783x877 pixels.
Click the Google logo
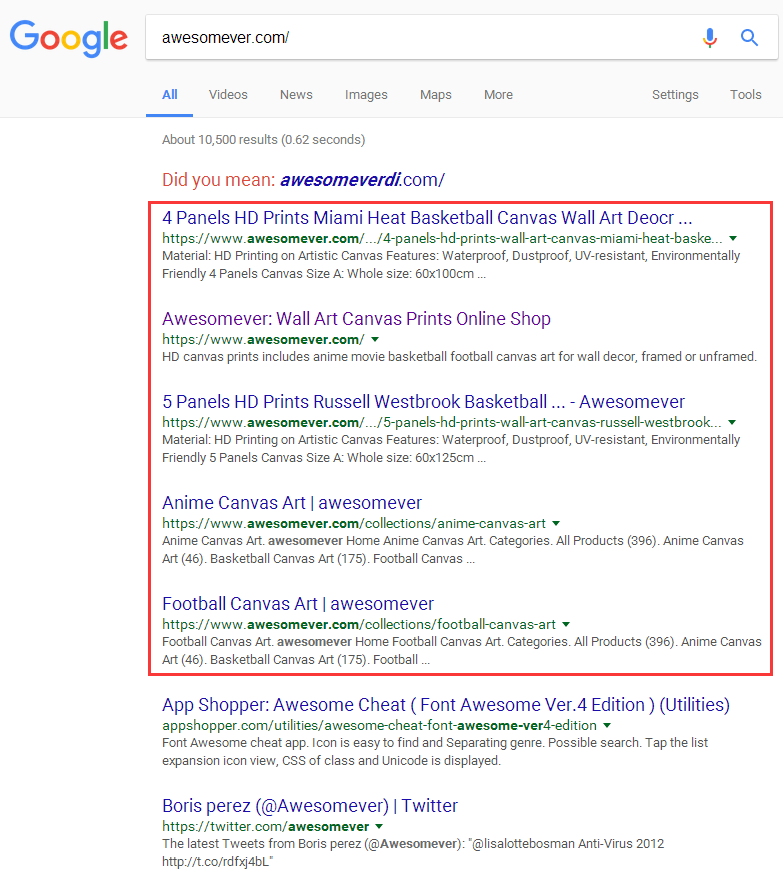69,38
